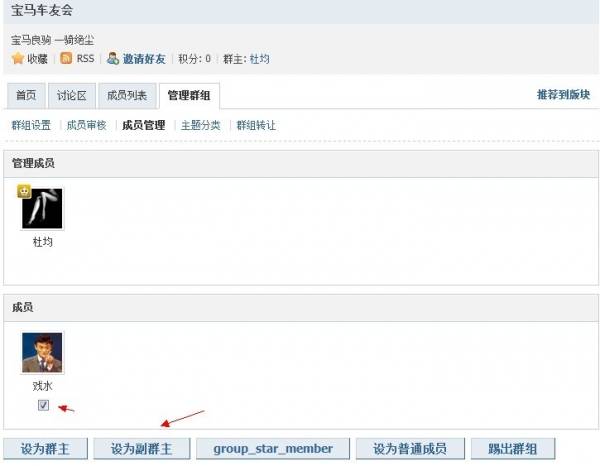Open the 首页 tab

tap(26, 96)
